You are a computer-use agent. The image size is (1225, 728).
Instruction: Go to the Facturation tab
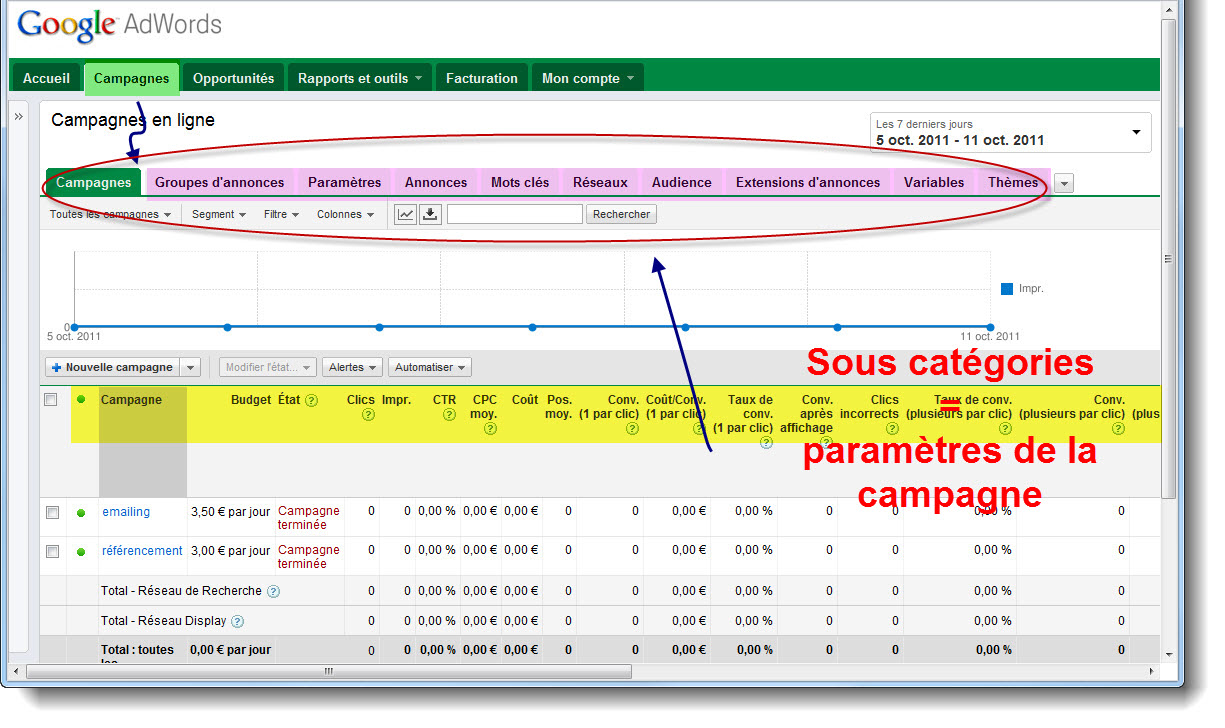(x=482, y=78)
